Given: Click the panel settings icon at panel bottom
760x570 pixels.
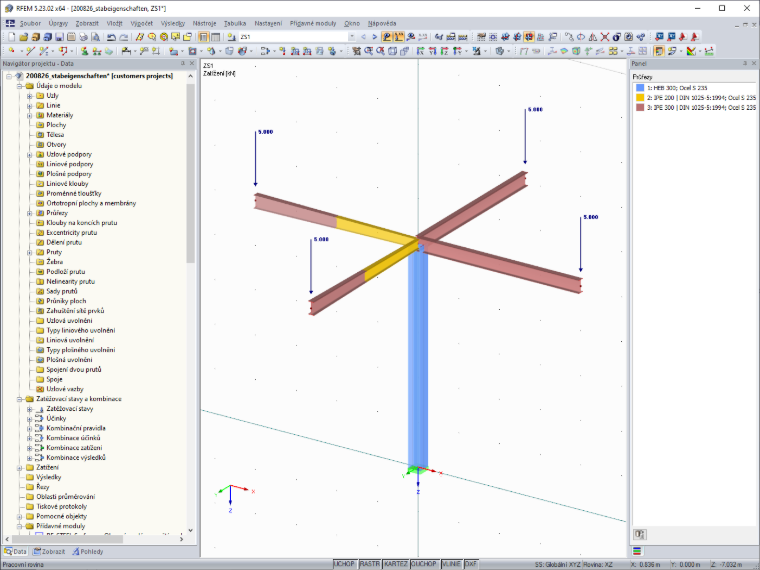Looking at the screenshot, I should 640,534.
